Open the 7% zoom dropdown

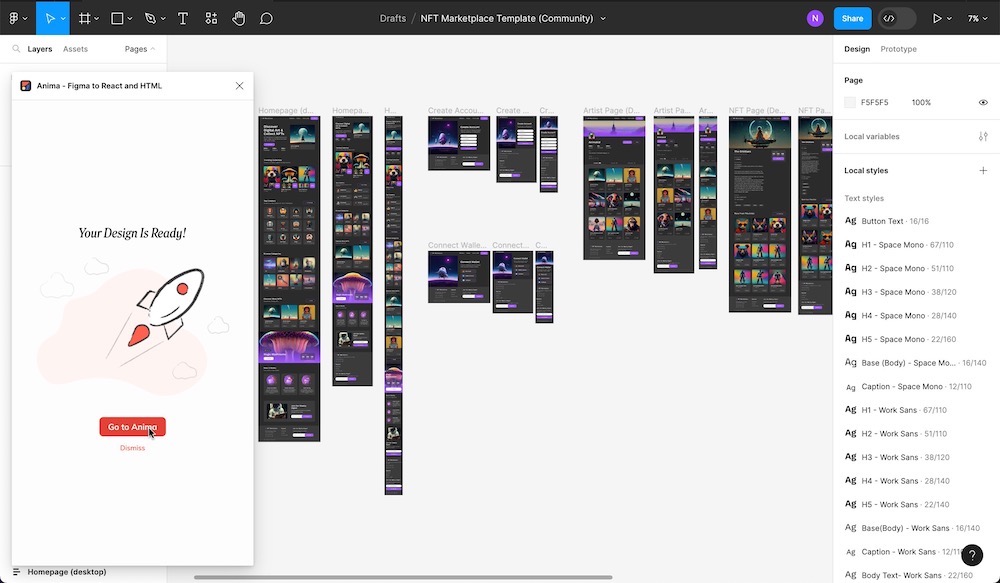[977, 18]
